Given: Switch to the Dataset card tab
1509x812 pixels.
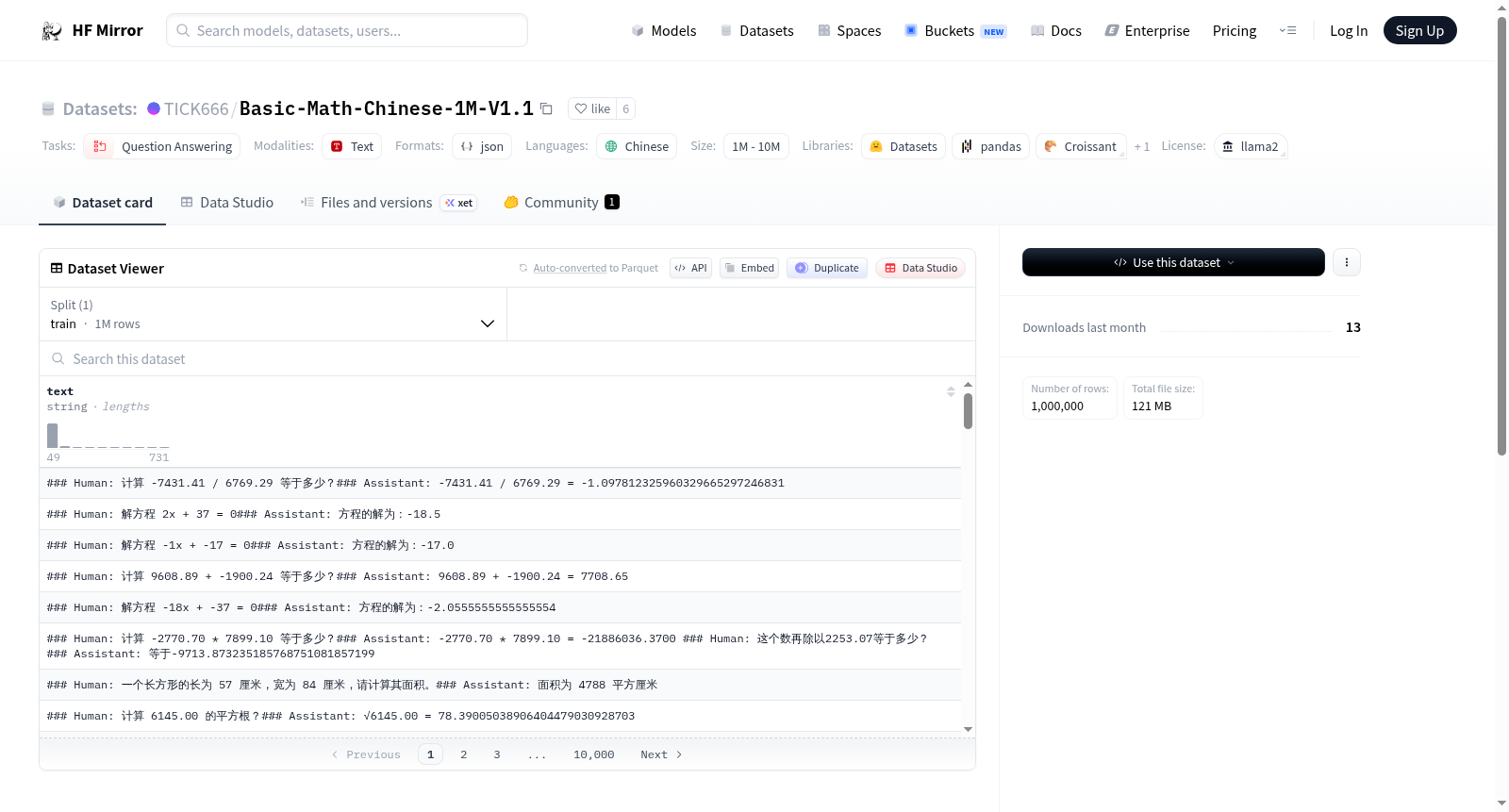Looking at the screenshot, I should point(103,203).
